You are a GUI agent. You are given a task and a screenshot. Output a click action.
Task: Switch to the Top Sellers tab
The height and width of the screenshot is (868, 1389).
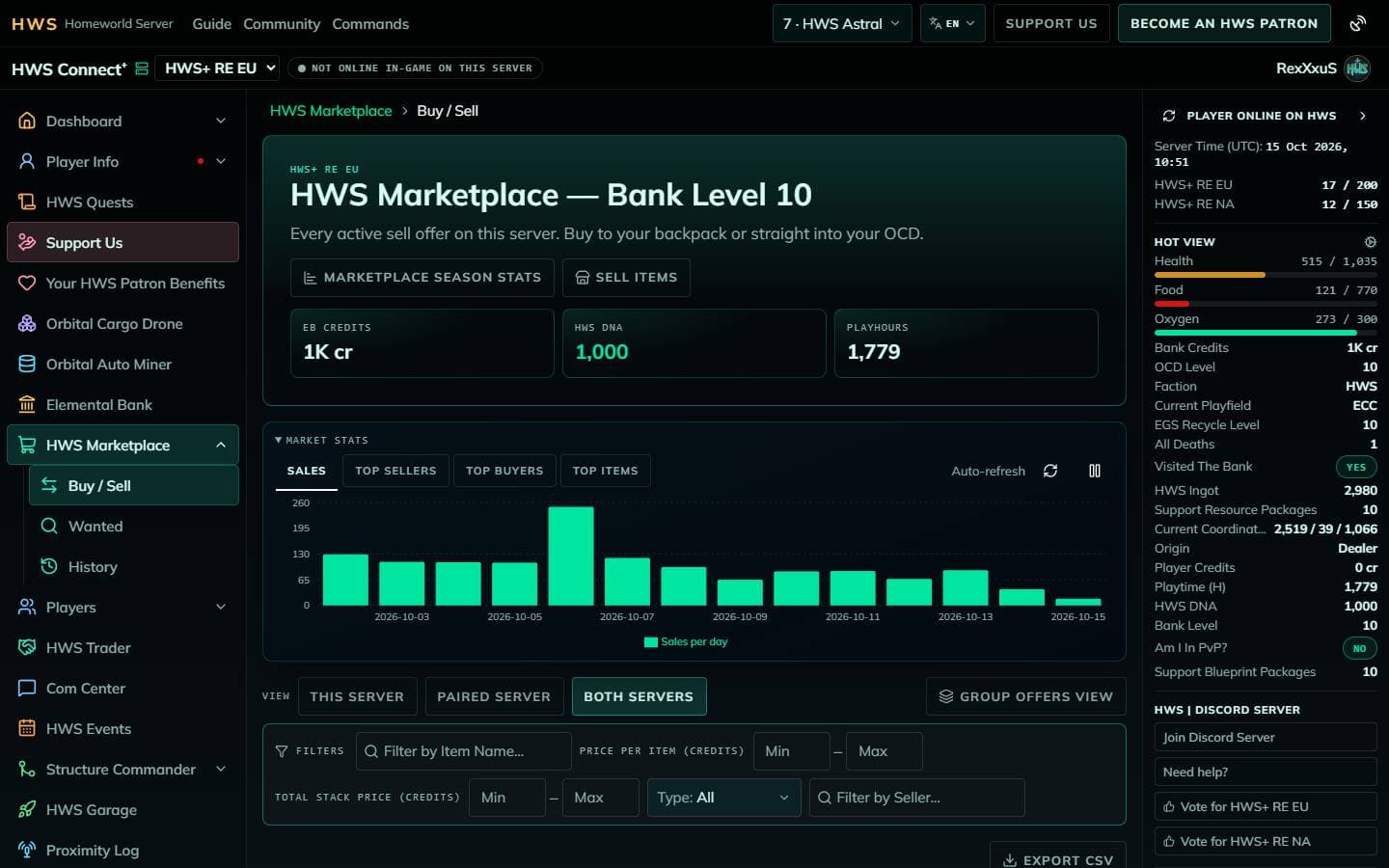click(x=395, y=471)
